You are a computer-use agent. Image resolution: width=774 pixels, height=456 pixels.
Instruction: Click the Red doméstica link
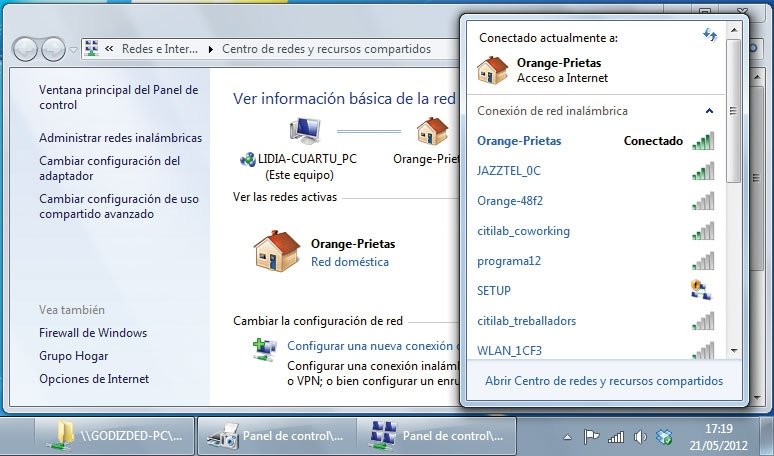pyautogui.click(x=349, y=262)
